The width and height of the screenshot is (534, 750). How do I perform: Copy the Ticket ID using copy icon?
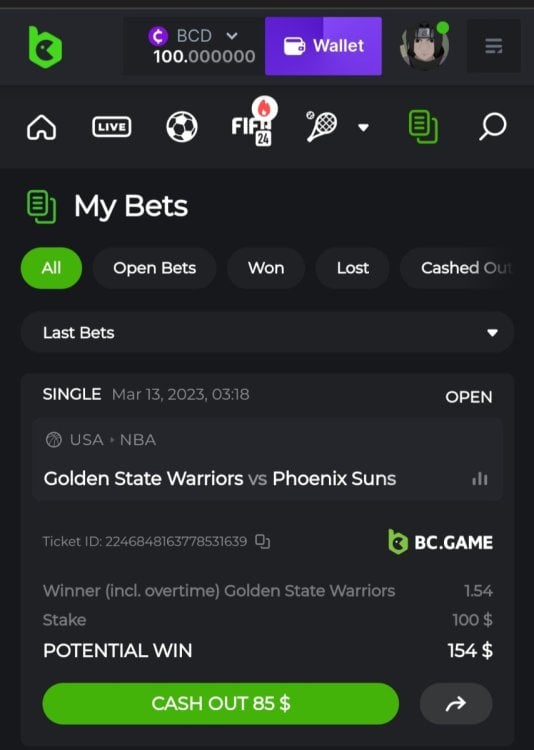pyautogui.click(x=262, y=541)
